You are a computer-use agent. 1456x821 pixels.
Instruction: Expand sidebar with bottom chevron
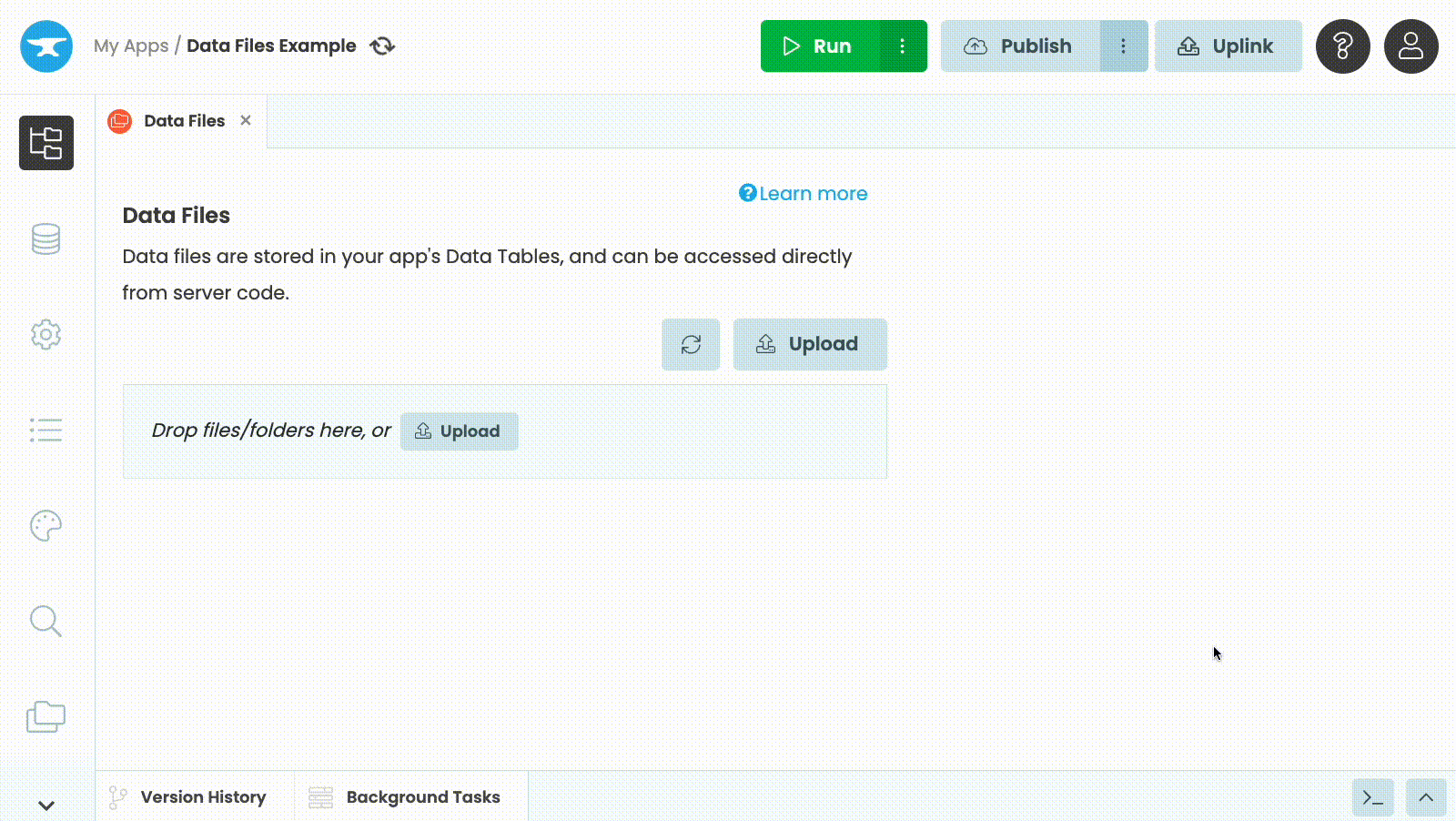46,805
